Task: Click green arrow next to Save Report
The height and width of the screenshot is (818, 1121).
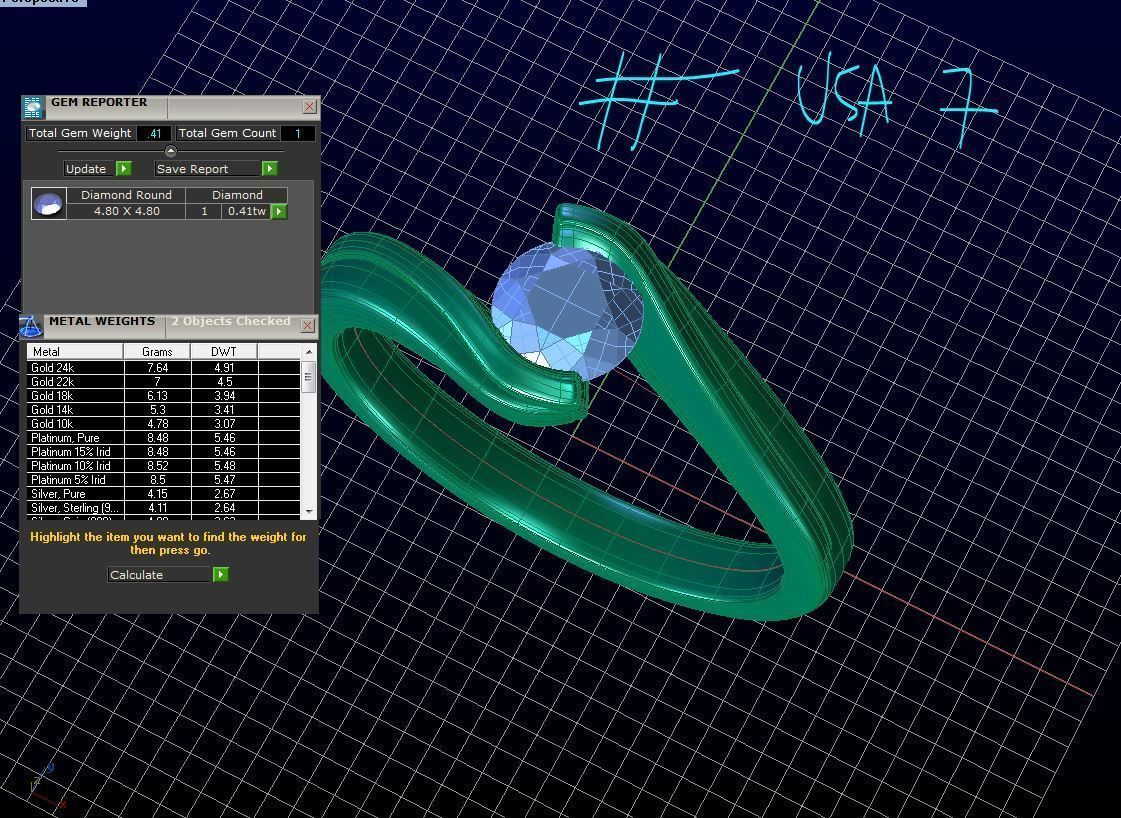Action: [x=270, y=169]
